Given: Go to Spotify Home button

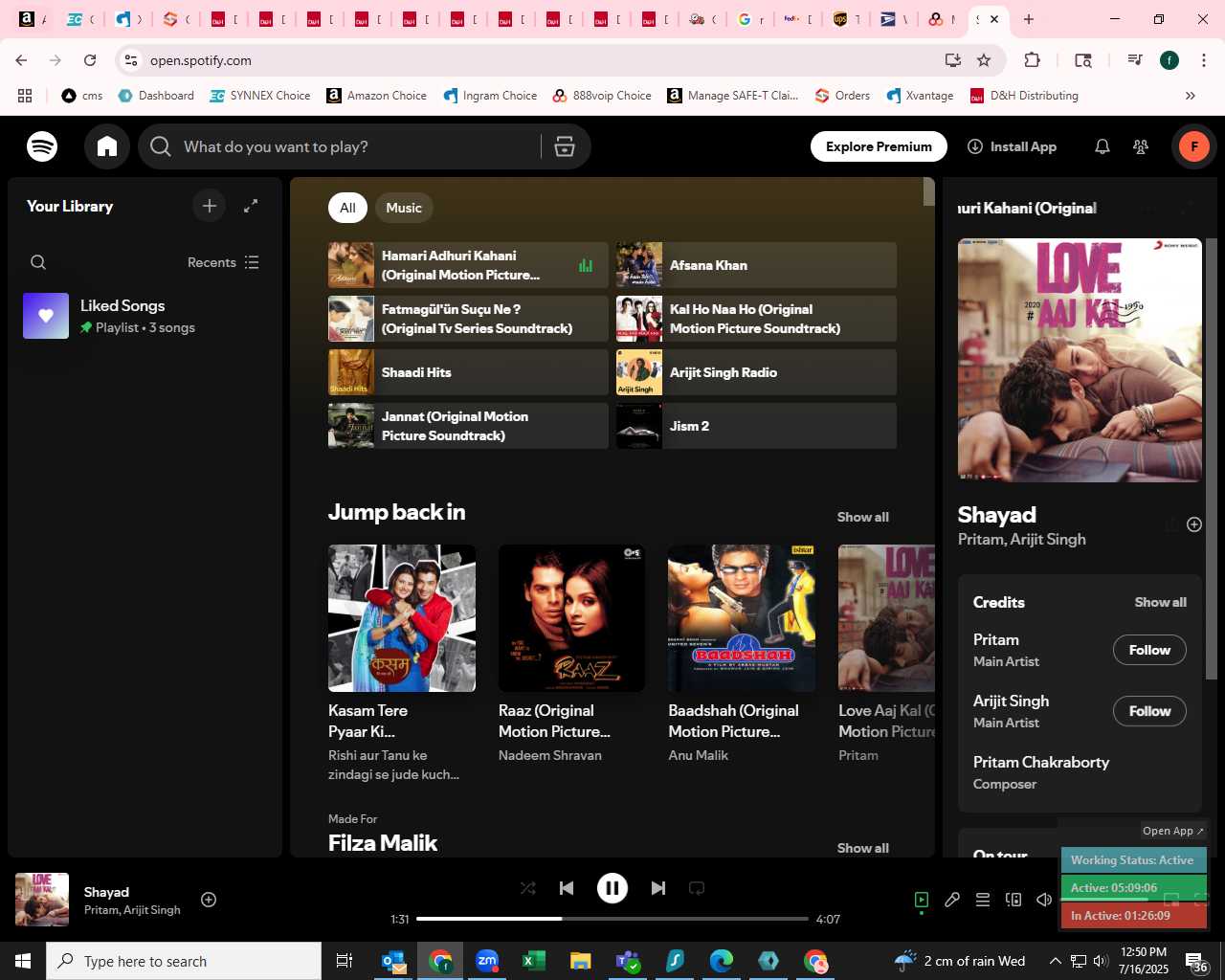Looking at the screenshot, I should (x=107, y=146).
